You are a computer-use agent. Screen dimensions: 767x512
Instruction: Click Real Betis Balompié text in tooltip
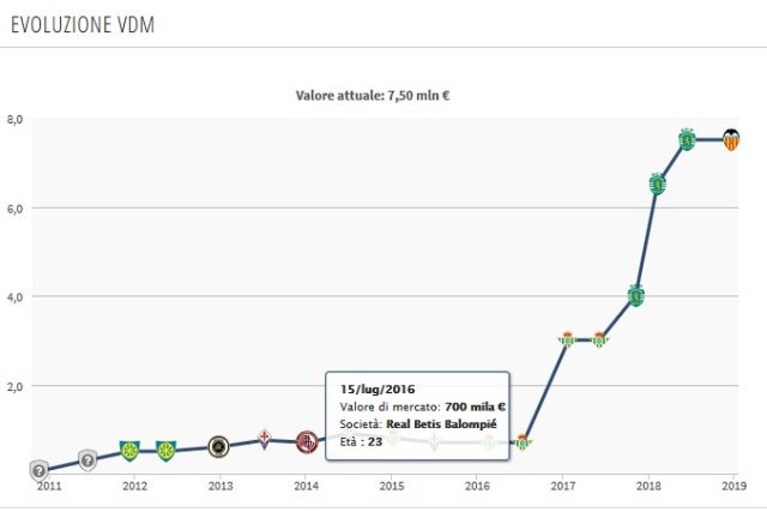(441, 424)
